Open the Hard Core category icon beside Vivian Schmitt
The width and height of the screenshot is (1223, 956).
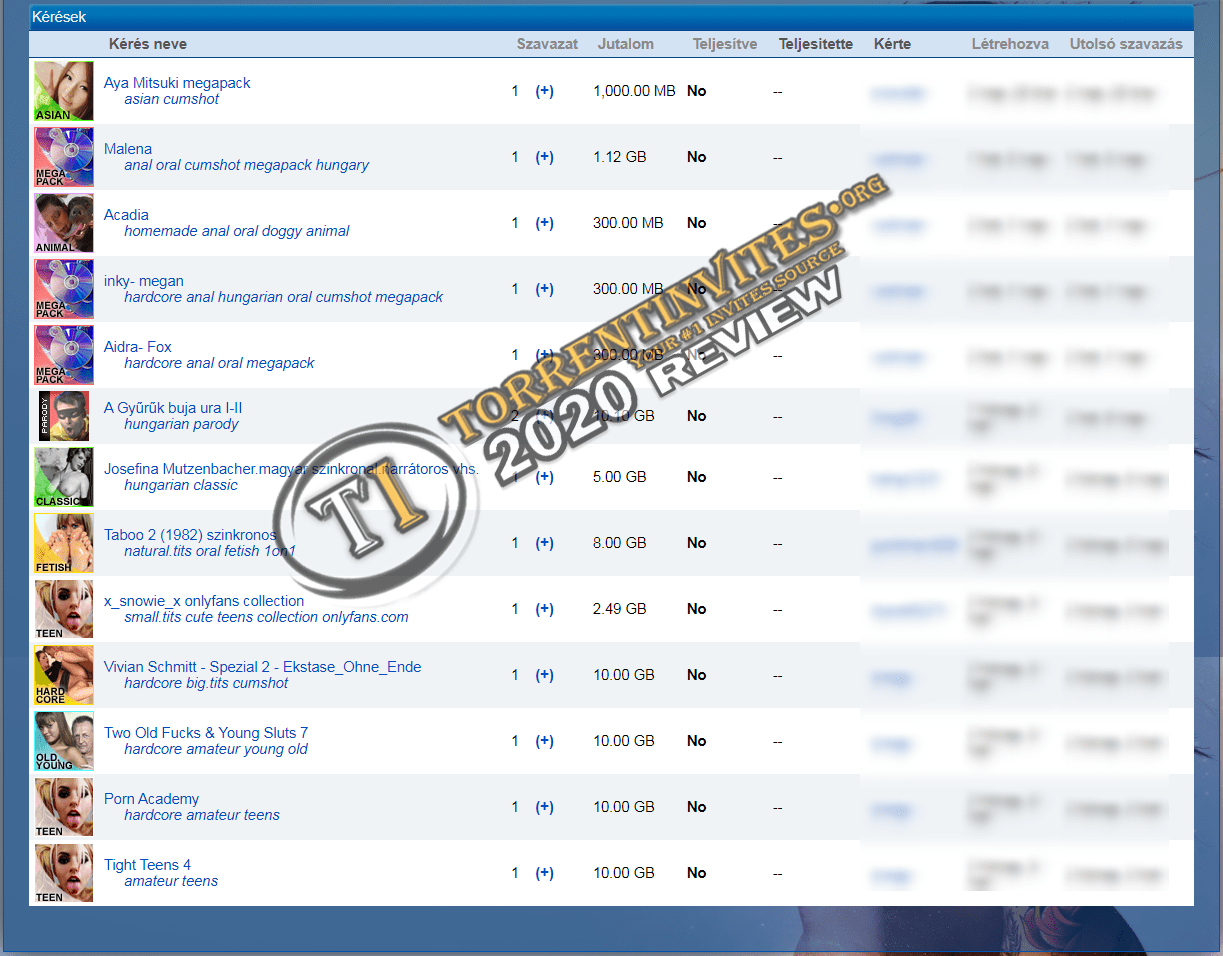pyautogui.click(x=64, y=675)
